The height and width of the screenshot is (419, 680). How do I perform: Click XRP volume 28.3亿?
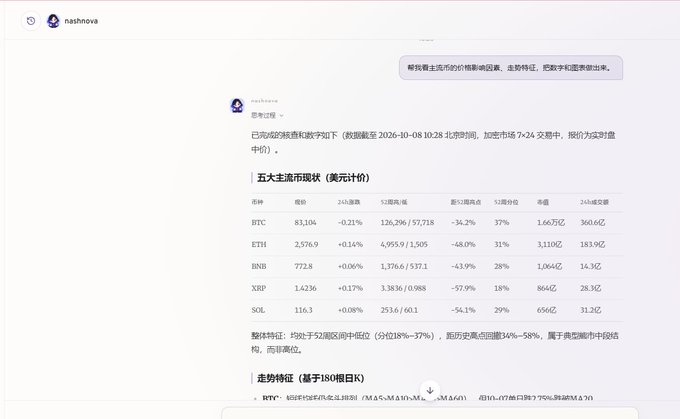[x=591, y=288]
